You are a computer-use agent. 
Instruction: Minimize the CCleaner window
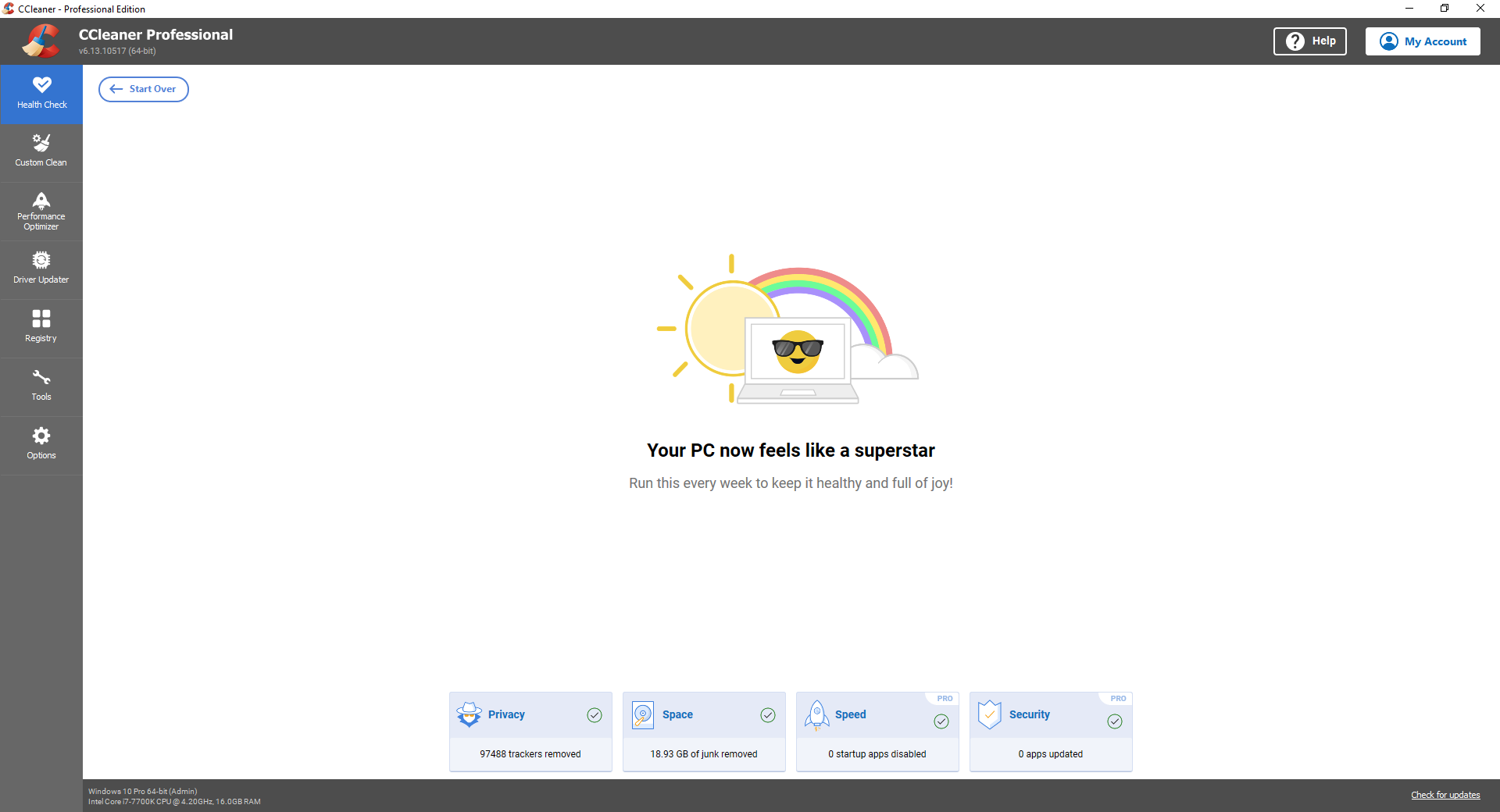point(1409,9)
